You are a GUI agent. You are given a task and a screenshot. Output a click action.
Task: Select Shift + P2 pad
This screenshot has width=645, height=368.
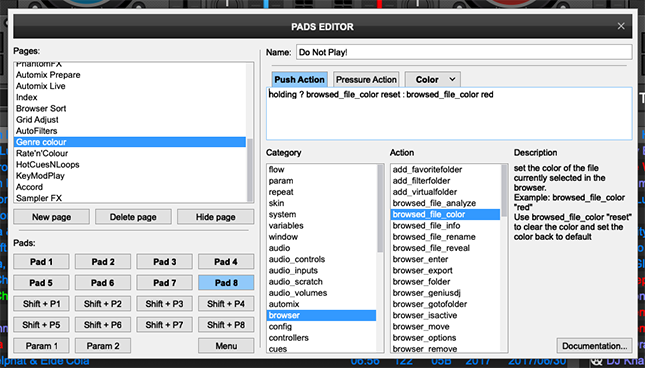coord(103,304)
